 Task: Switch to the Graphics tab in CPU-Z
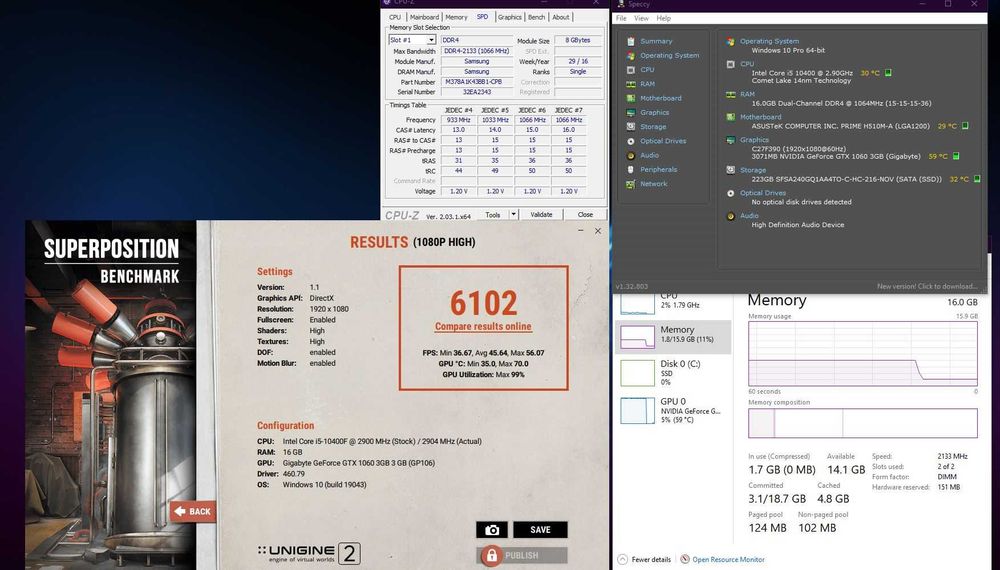click(x=510, y=17)
